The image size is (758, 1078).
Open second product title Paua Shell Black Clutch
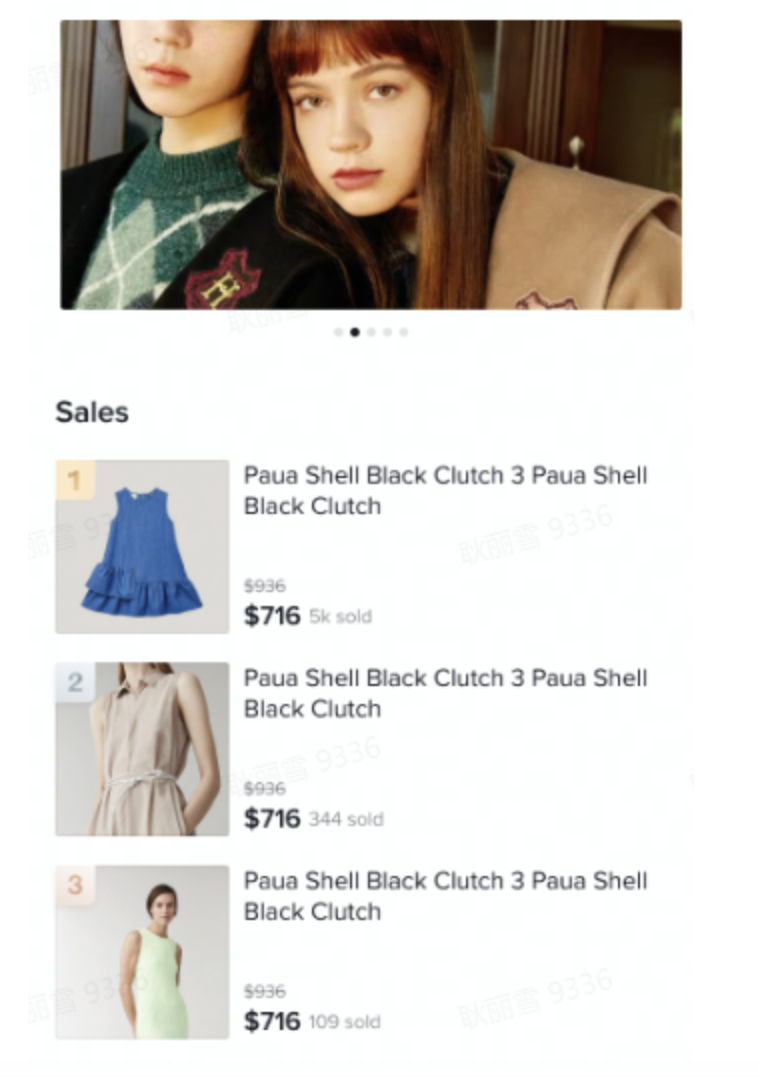pos(445,694)
